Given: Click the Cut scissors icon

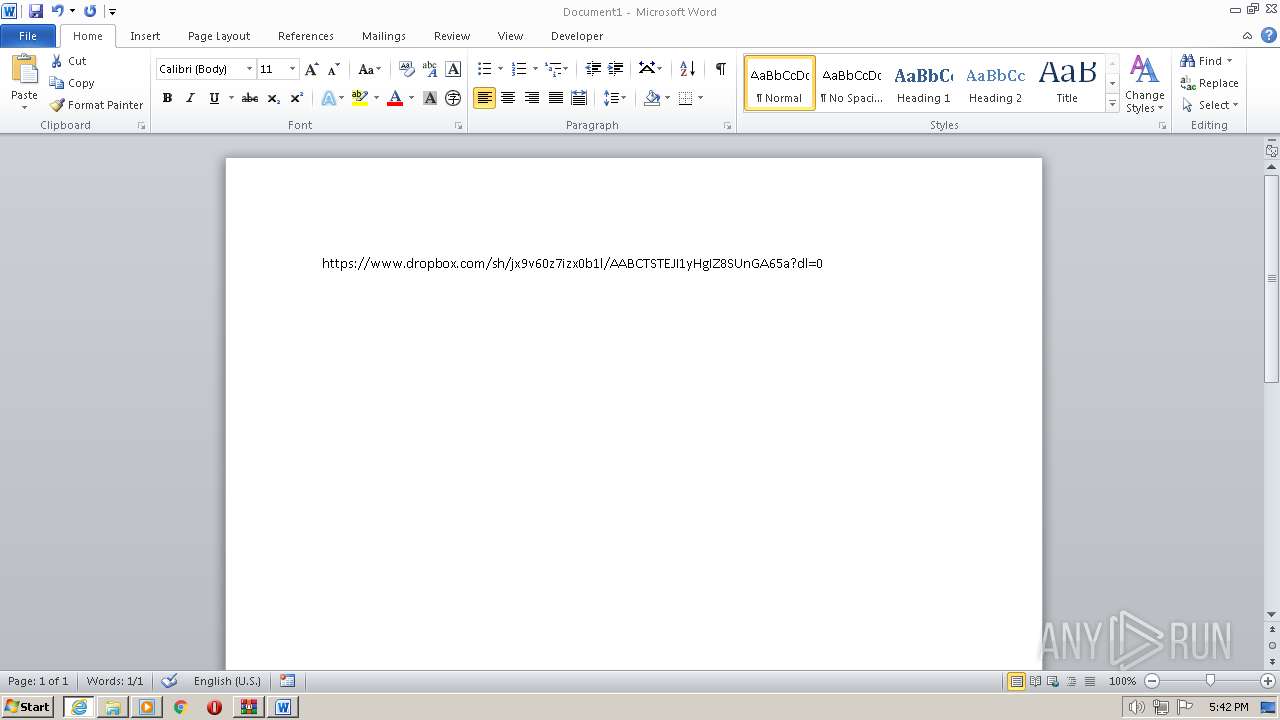Looking at the screenshot, I should tap(57, 61).
